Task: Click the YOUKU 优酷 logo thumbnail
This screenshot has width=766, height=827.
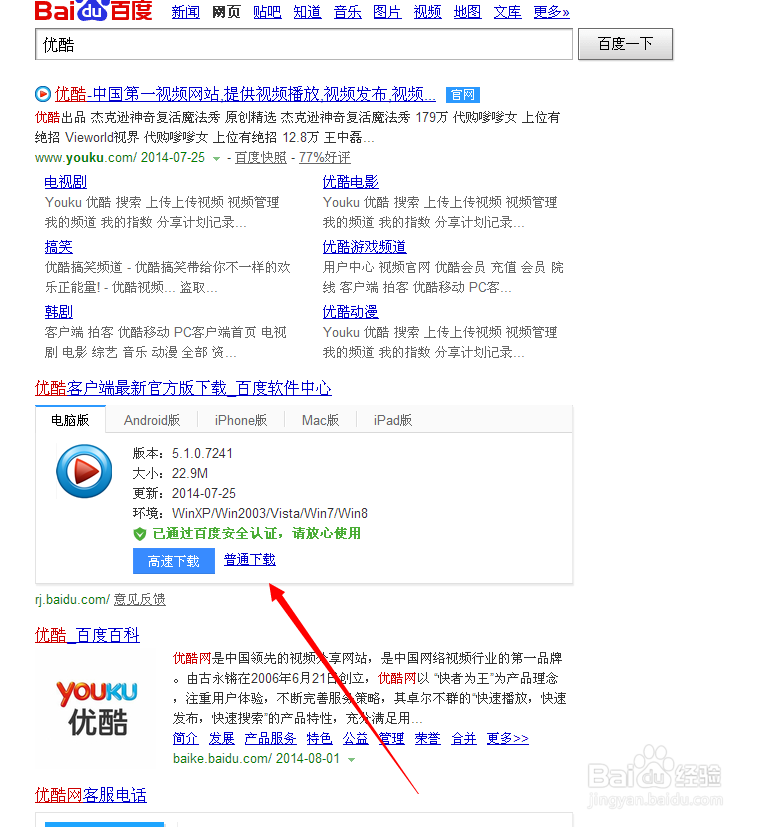Action: point(98,708)
